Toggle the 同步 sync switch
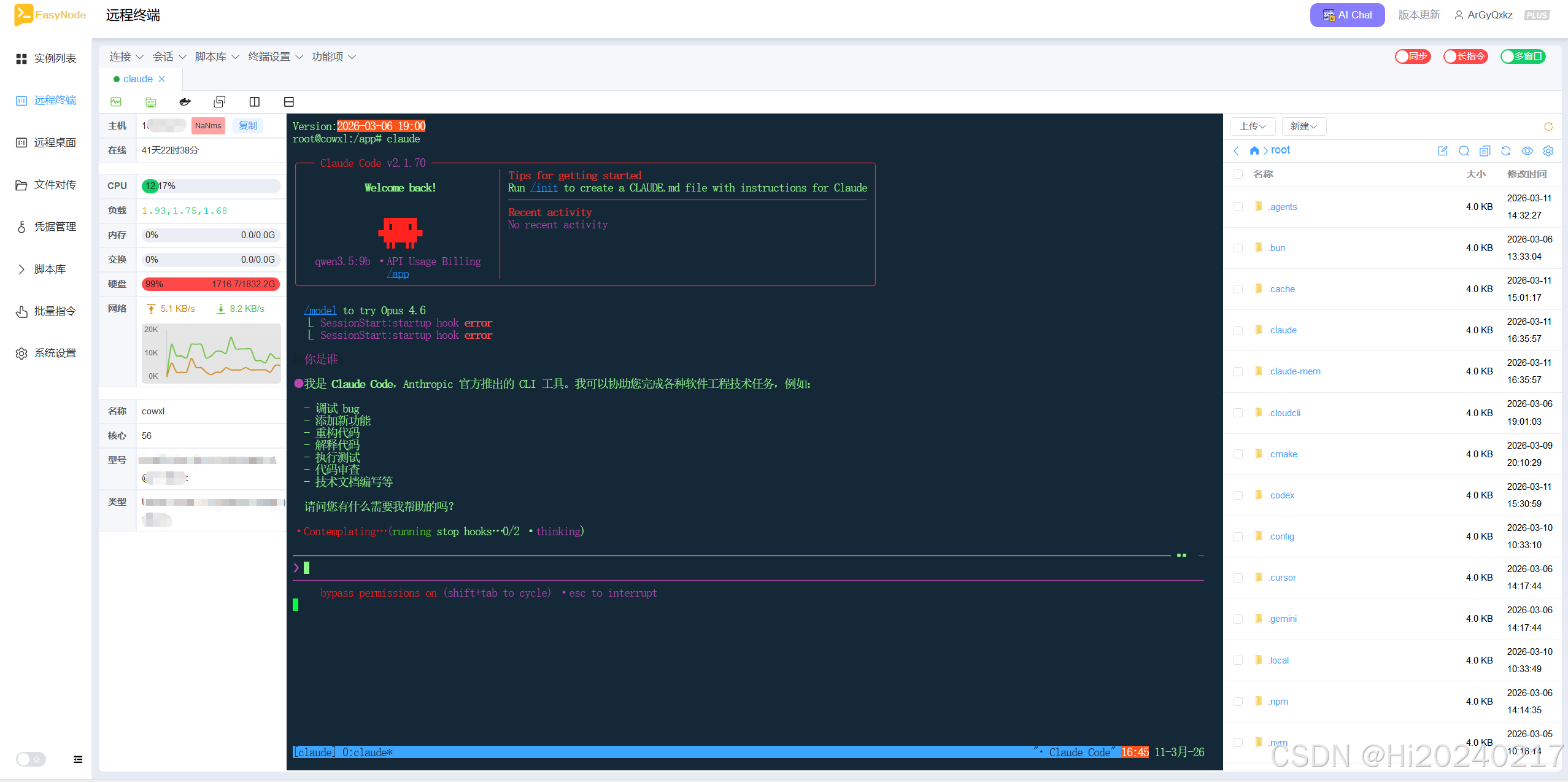 coord(1413,56)
